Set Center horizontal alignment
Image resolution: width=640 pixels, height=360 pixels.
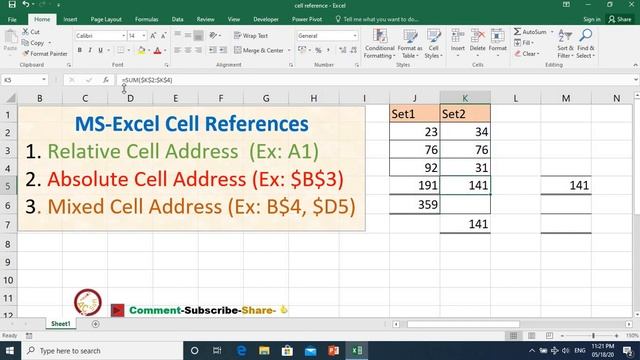[188, 50]
